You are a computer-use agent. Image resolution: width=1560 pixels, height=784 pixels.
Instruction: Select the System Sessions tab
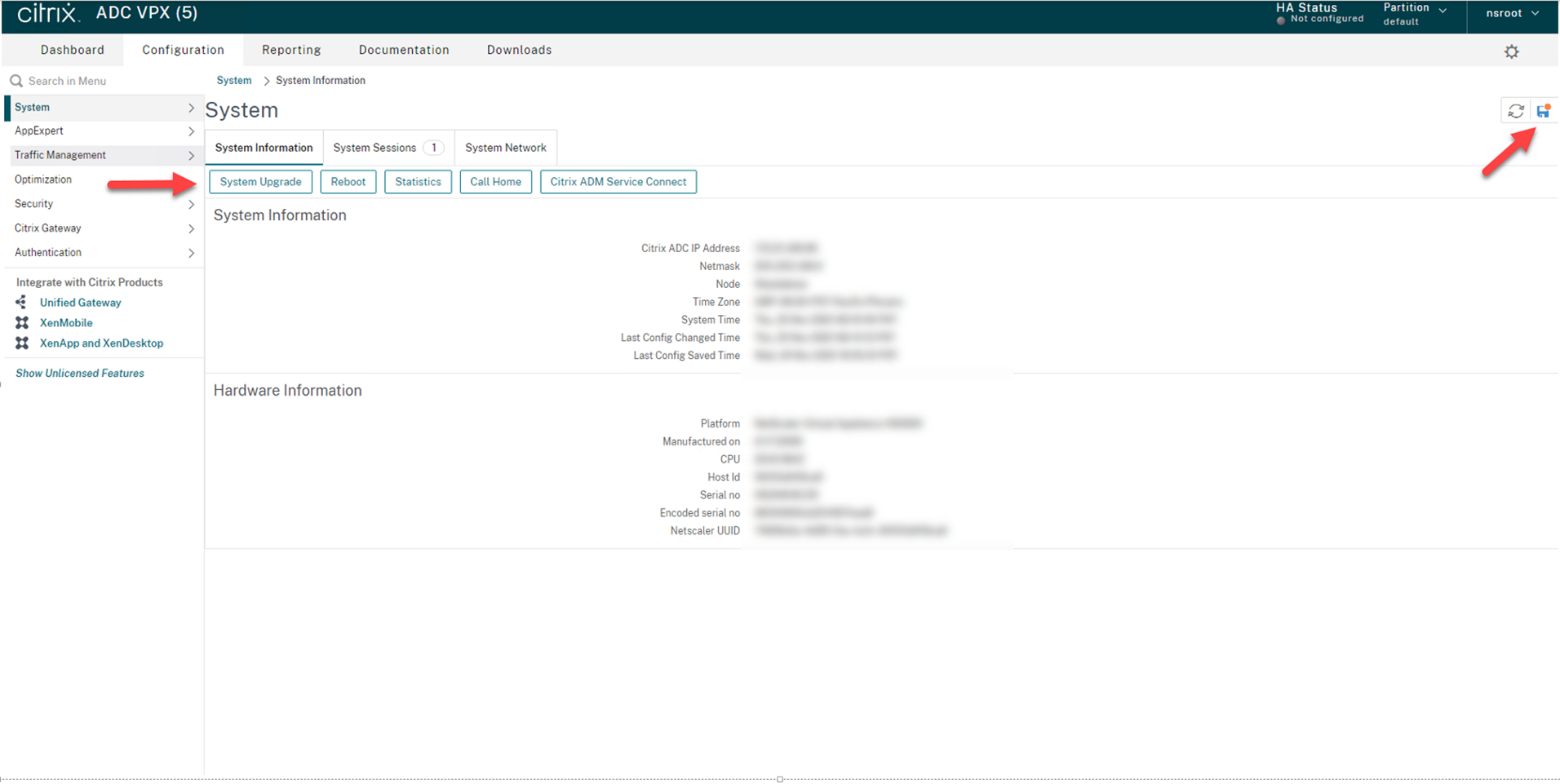click(388, 148)
